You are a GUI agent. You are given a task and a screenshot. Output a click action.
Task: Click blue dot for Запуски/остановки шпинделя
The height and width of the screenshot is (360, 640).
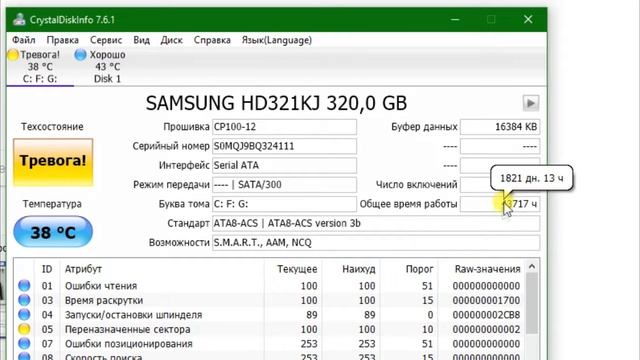24,314
